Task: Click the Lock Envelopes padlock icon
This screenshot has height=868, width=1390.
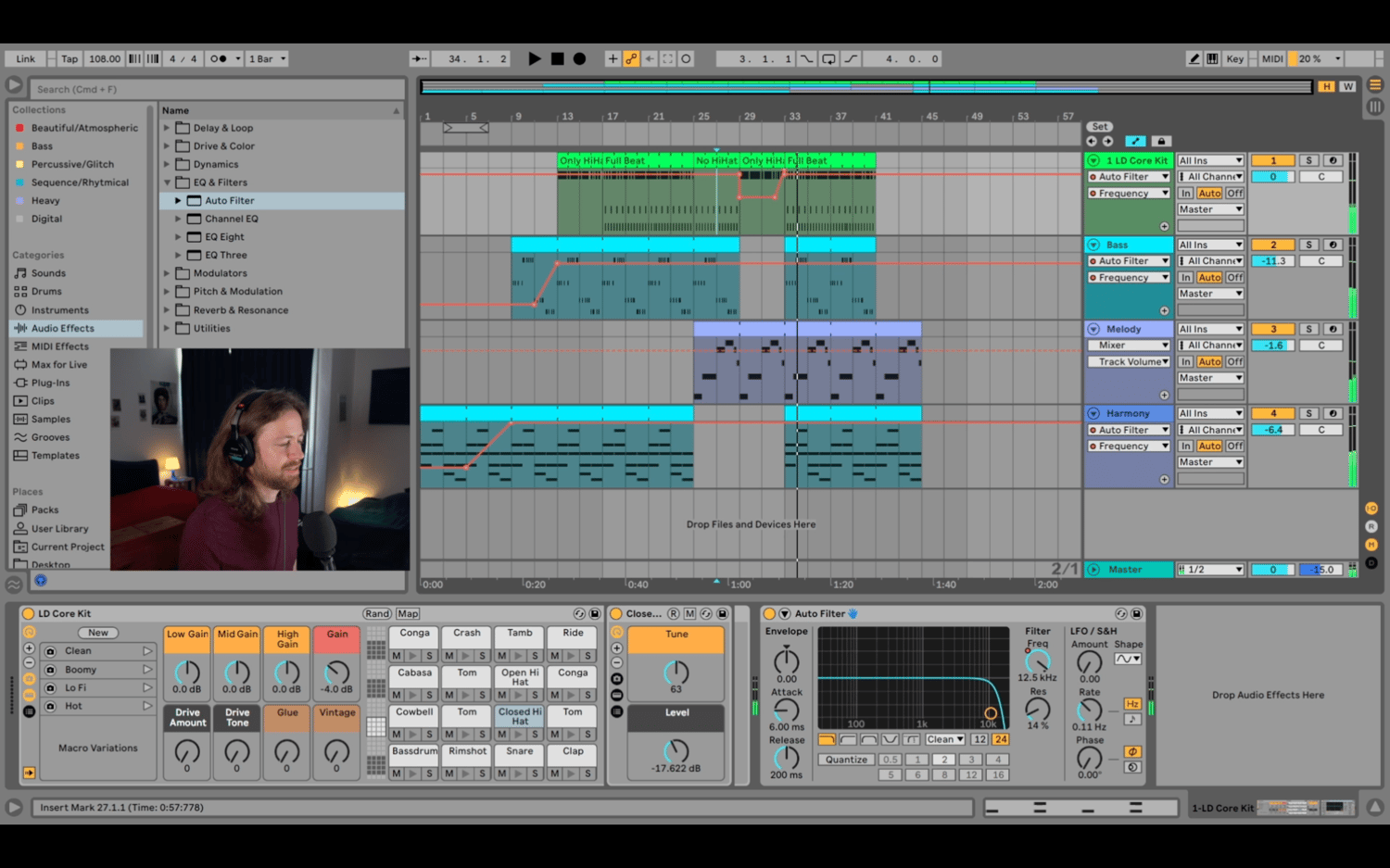Action: [x=1161, y=141]
